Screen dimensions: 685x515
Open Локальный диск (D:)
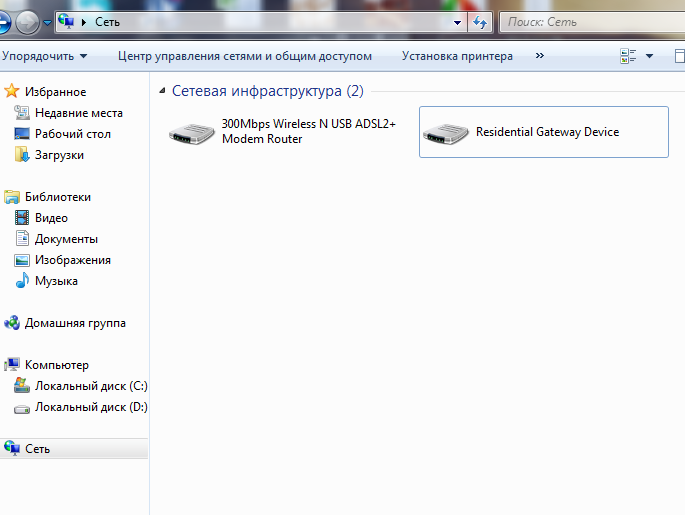(x=91, y=407)
